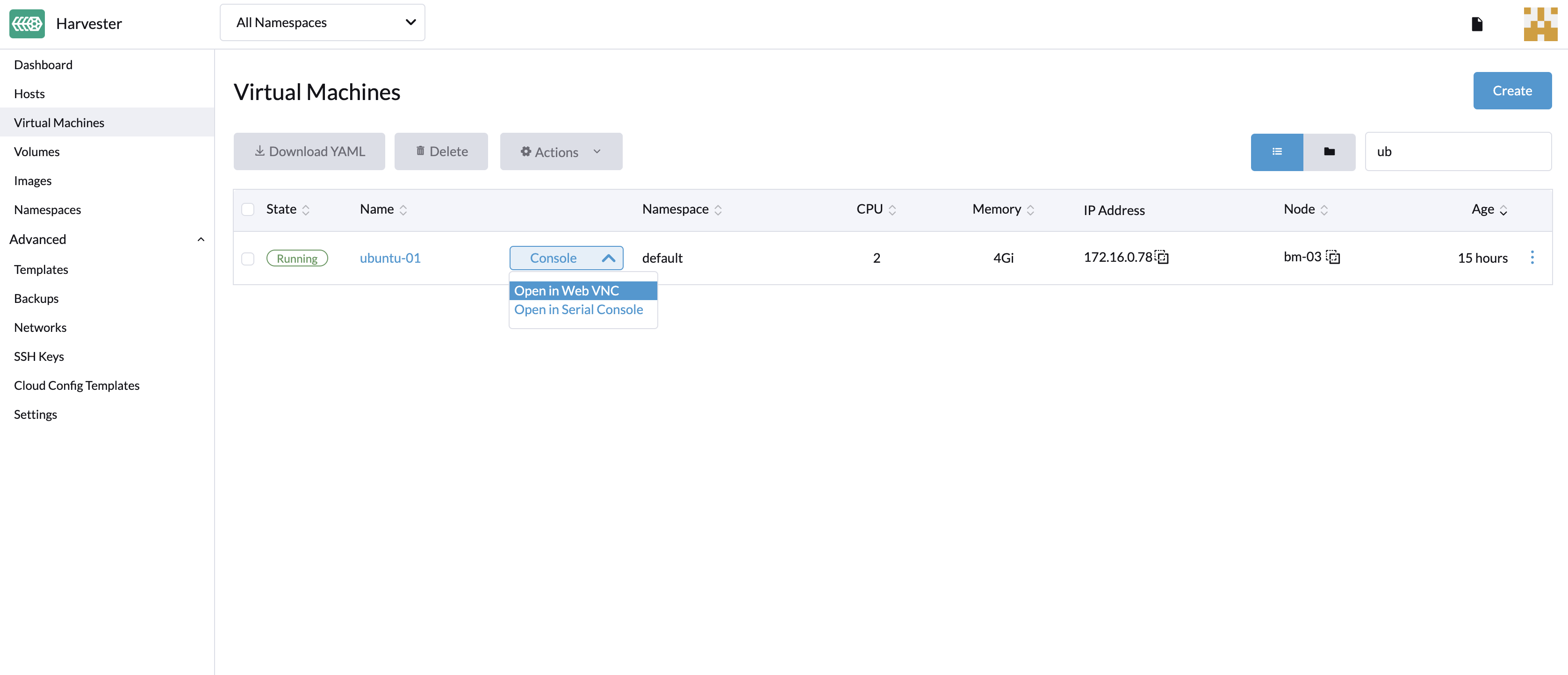Check the ubuntu-01 row checkbox
The image size is (1568, 675).
[x=248, y=259]
